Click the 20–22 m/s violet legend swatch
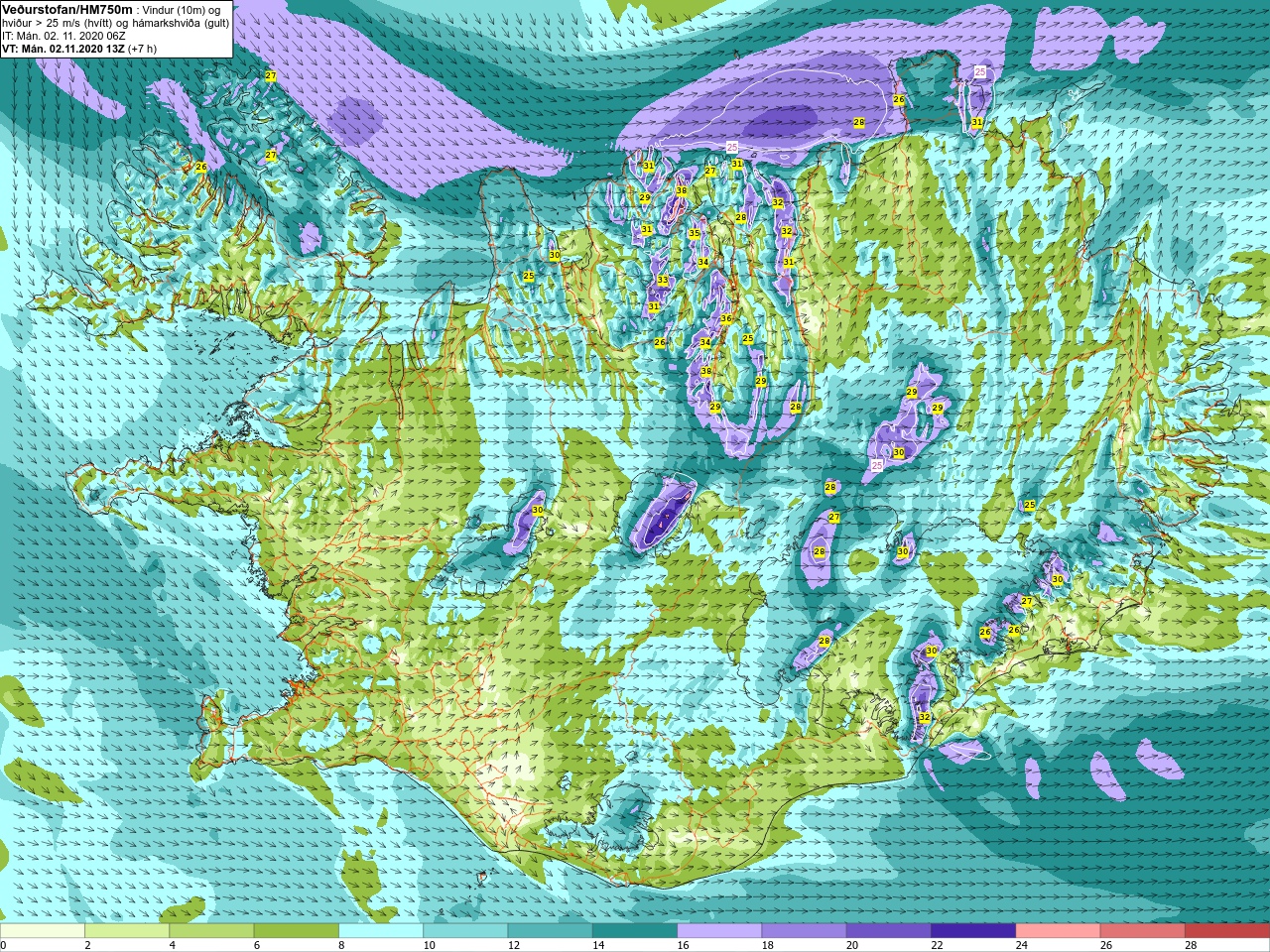This screenshot has height=952, width=1270. click(889, 931)
